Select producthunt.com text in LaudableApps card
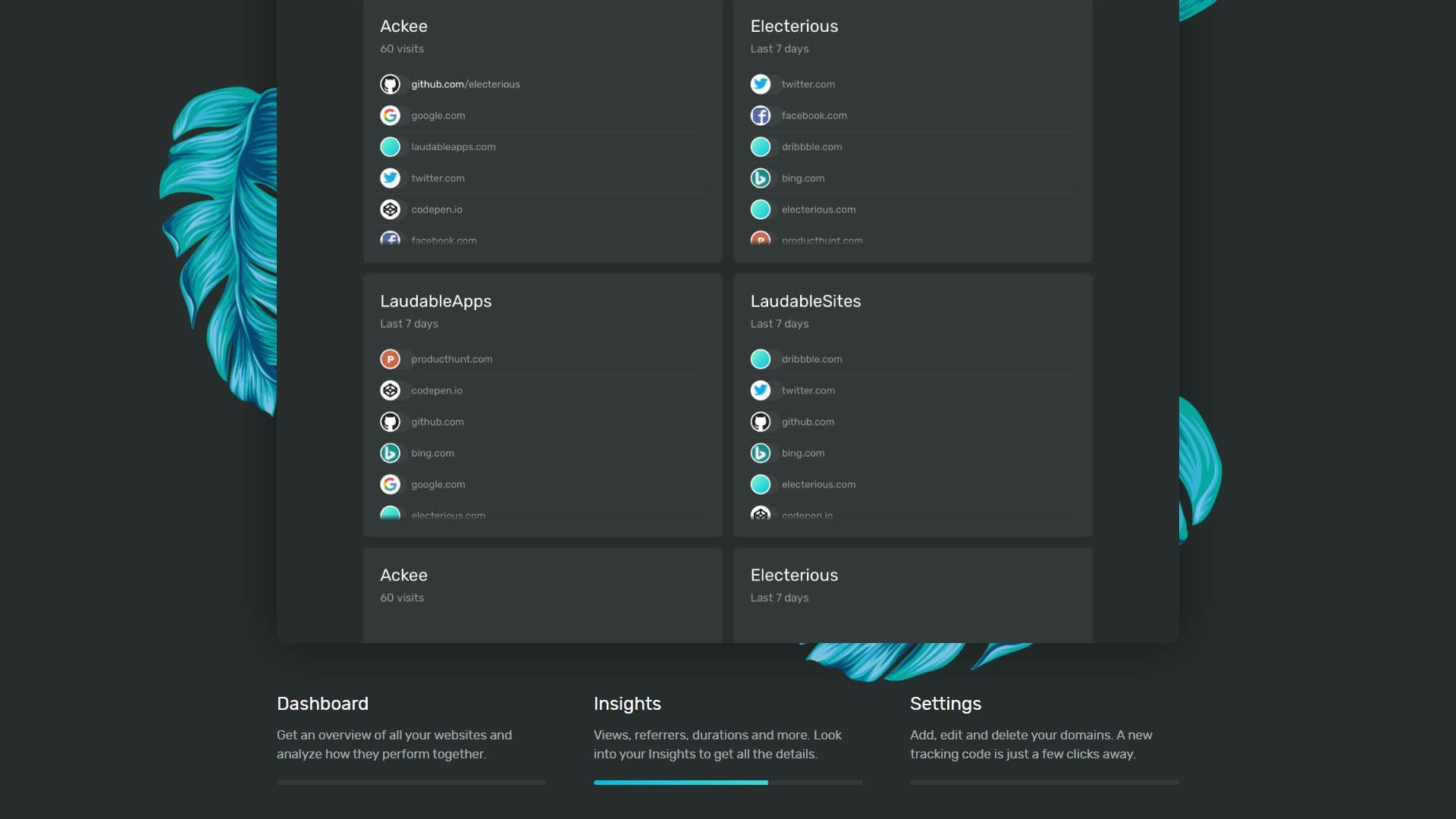 (x=452, y=359)
